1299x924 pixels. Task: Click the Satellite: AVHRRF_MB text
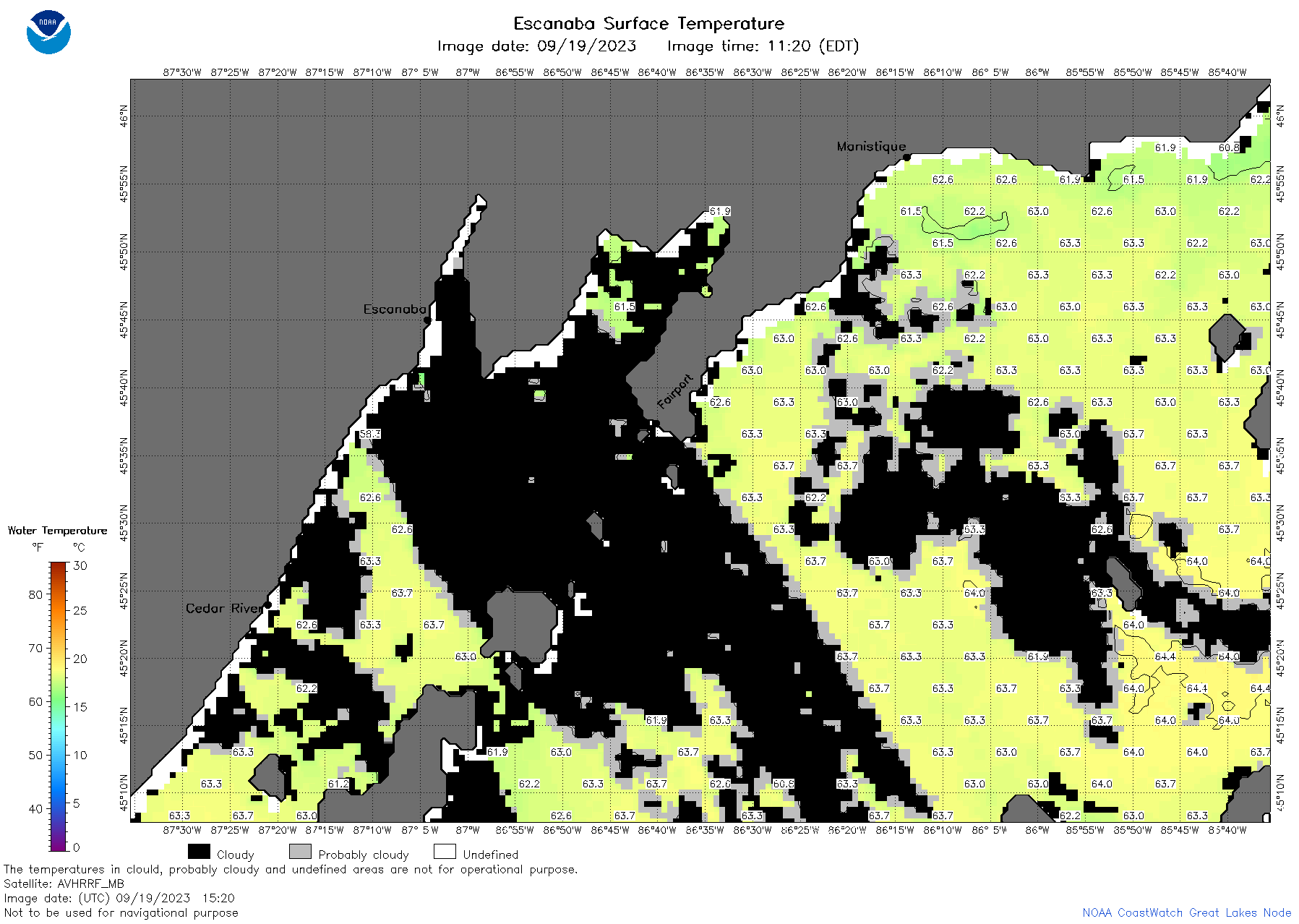64,884
